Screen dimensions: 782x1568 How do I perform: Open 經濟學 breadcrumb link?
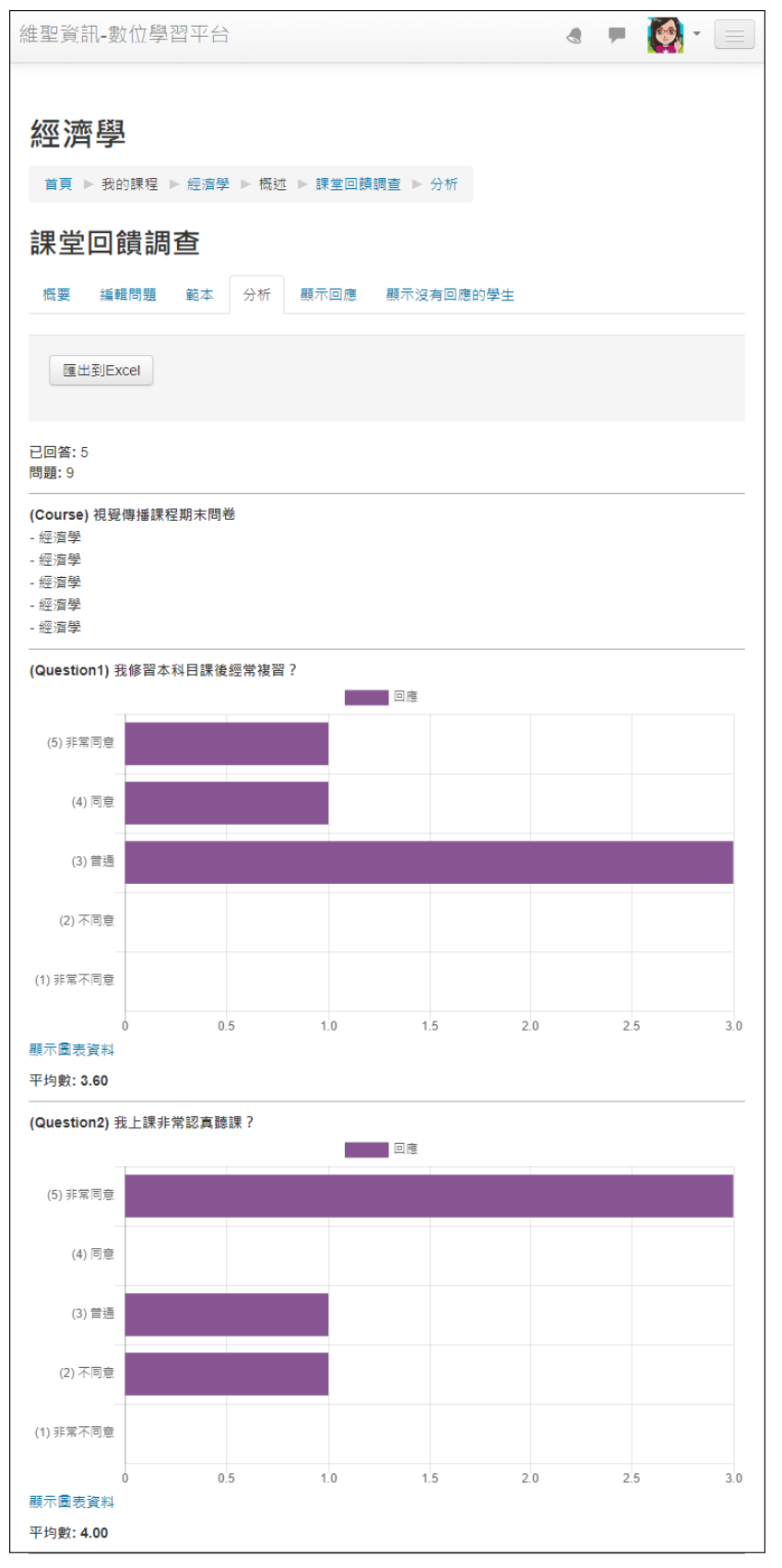[208, 184]
